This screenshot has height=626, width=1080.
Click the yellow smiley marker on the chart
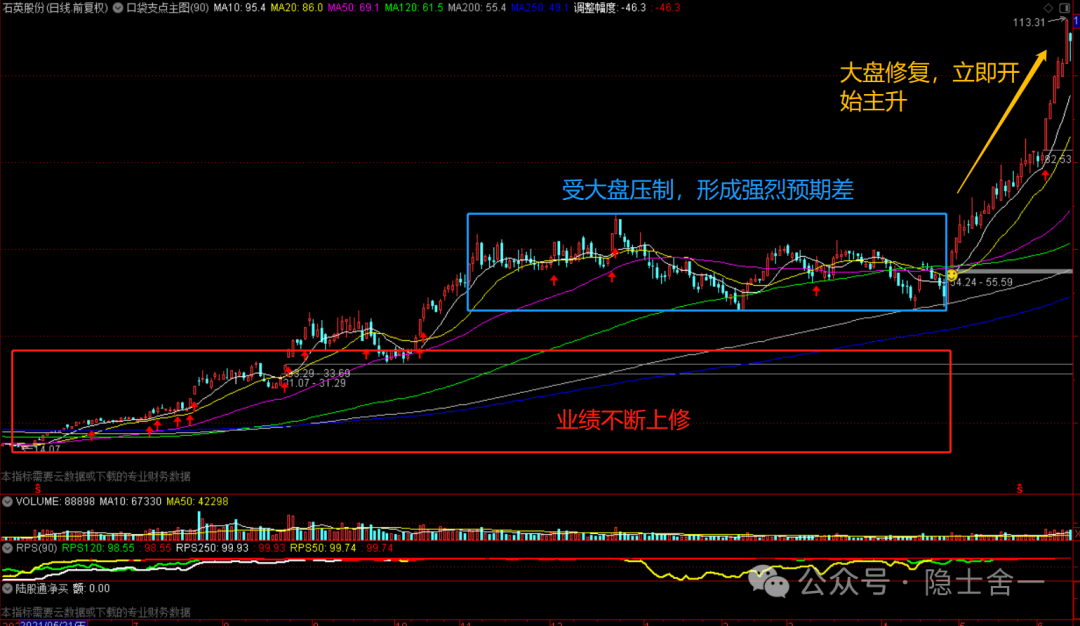click(x=952, y=275)
